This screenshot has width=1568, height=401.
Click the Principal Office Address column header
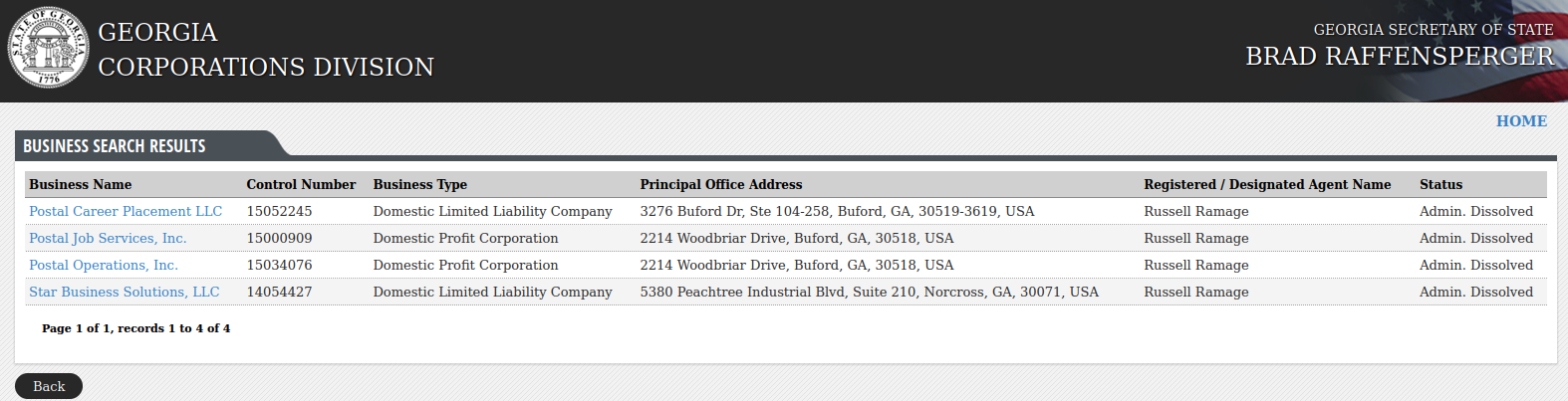(x=721, y=184)
